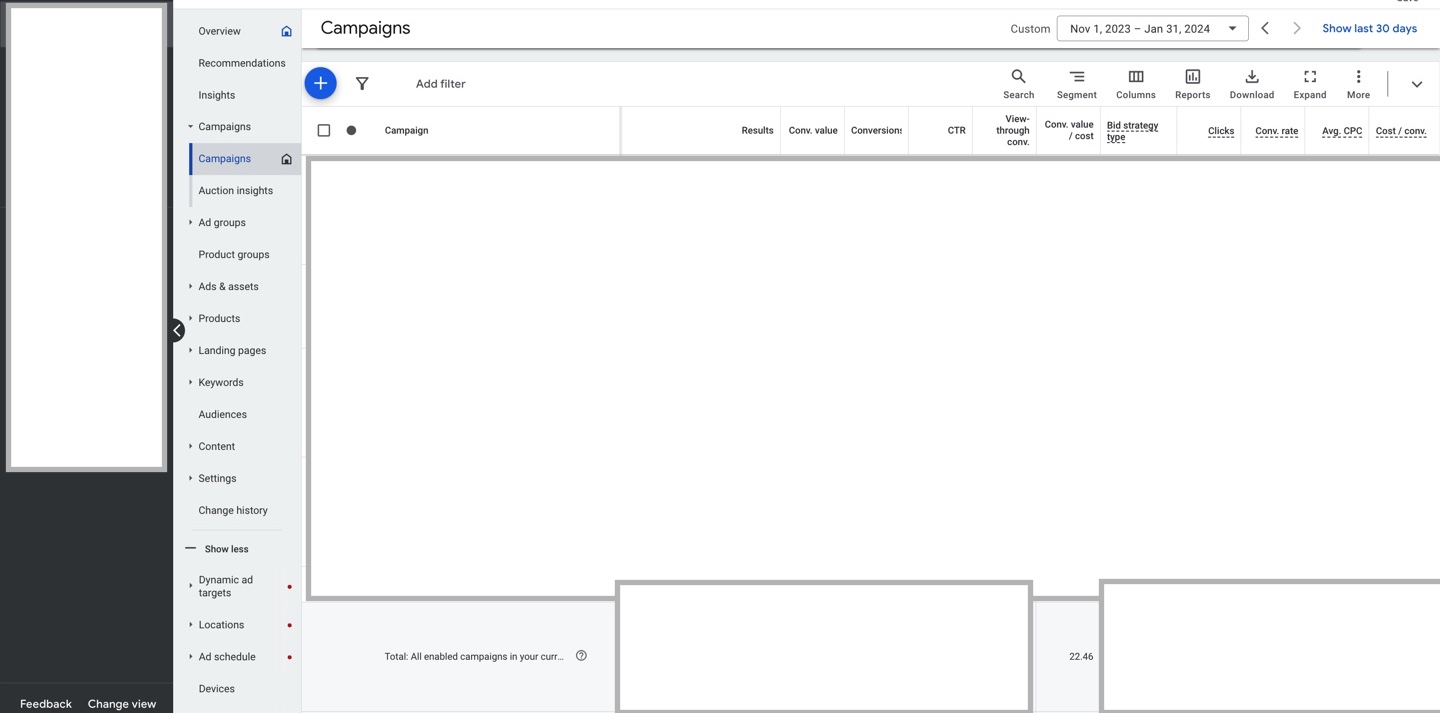Collapse the toolbar chevron at far right
The width and height of the screenshot is (1440, 713).
click(x=1416, y=84)
